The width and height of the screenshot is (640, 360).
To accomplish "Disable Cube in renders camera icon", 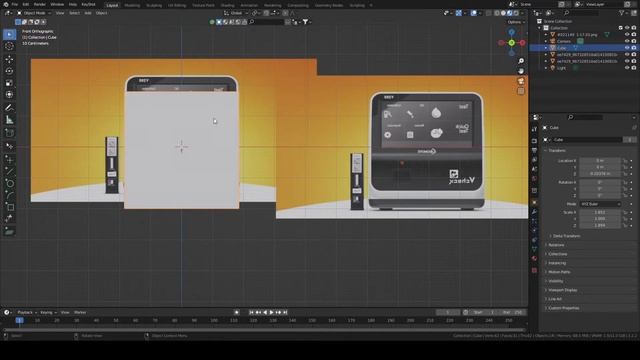I will click(634, 48).
